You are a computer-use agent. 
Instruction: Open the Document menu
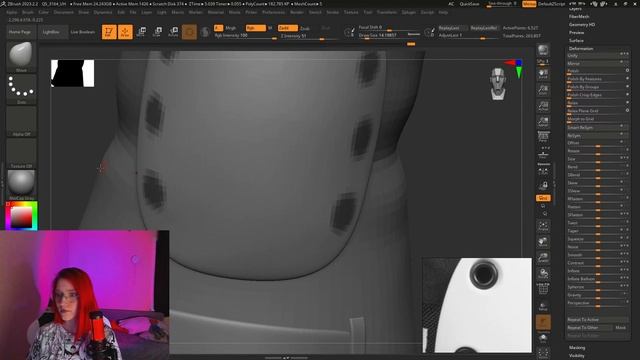(64, 13)
